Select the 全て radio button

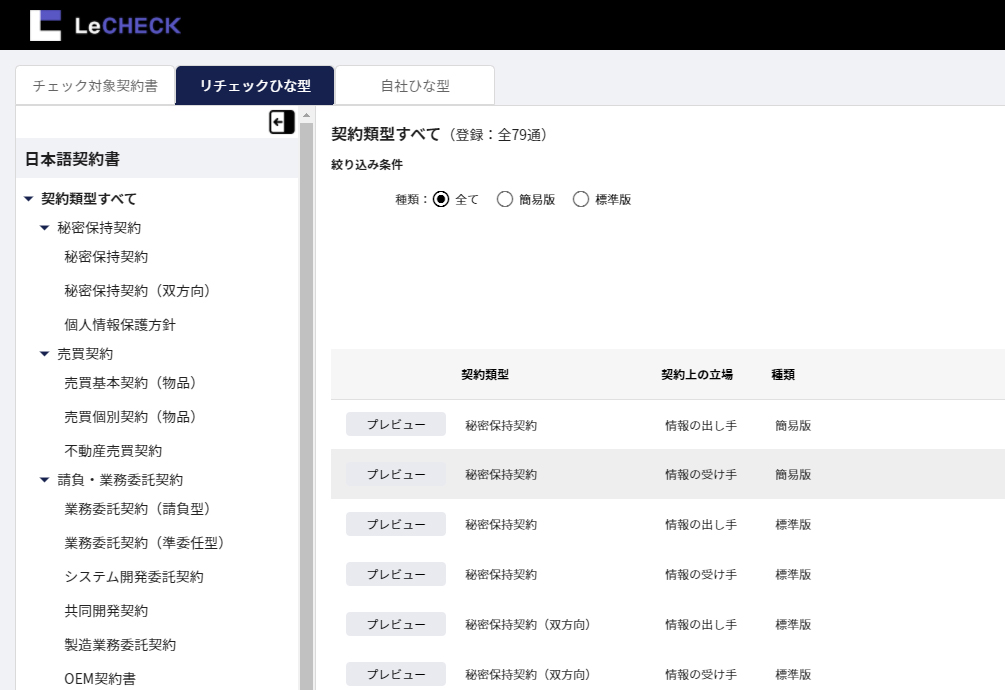pos(441,199)
